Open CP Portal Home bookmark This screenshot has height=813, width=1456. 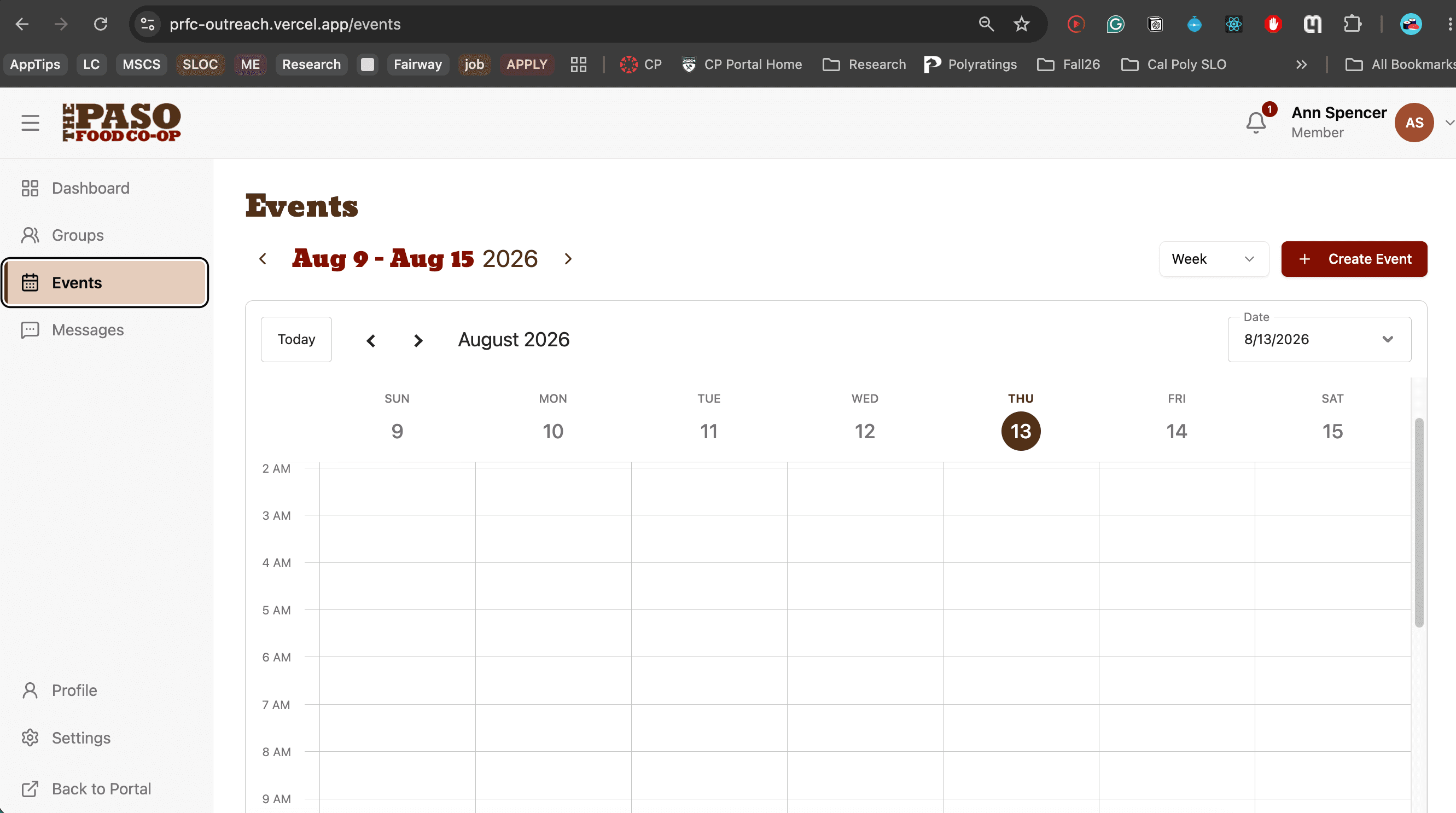[x=742, y=65]
